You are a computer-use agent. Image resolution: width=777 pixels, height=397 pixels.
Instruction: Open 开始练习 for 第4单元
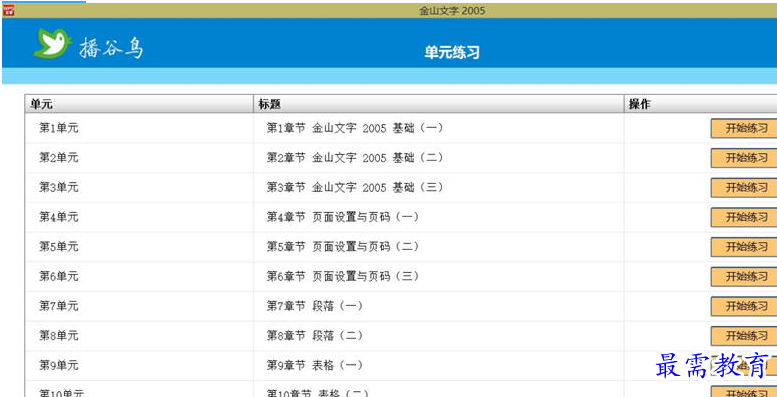pyautogui.click(x=744, y=217)
